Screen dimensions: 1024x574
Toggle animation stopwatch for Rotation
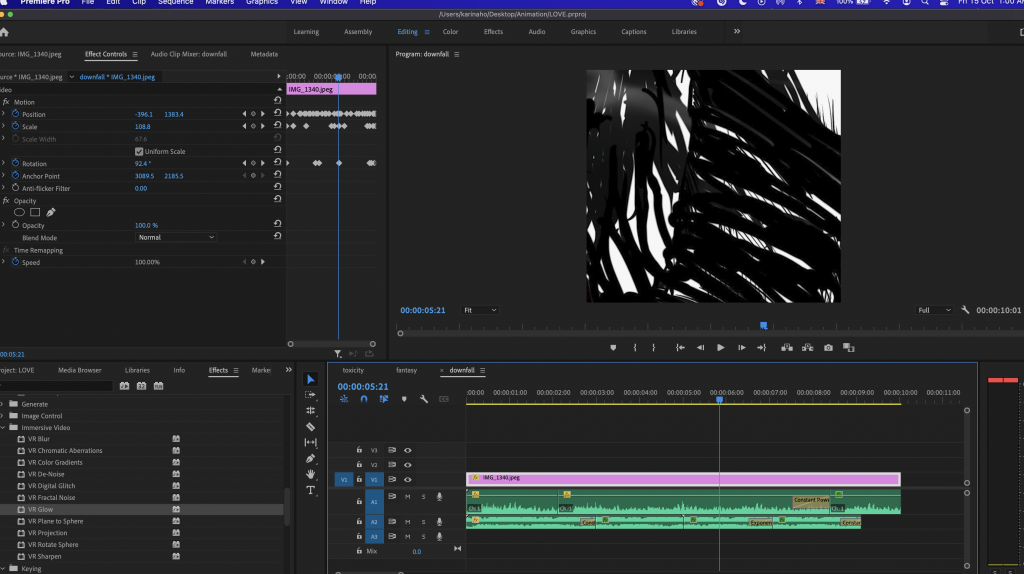click(x=16, y=163)
